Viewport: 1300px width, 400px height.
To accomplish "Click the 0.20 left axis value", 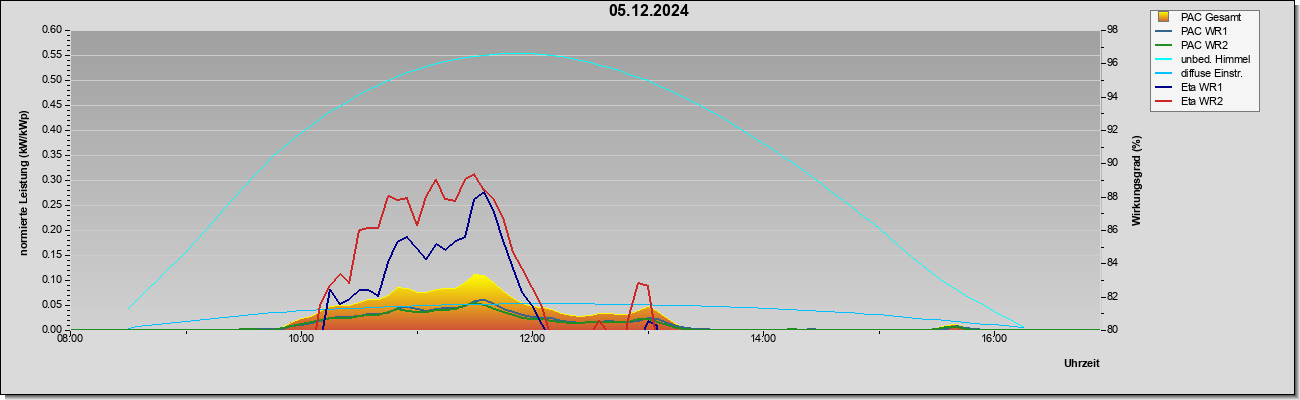I will pos(53,230).
